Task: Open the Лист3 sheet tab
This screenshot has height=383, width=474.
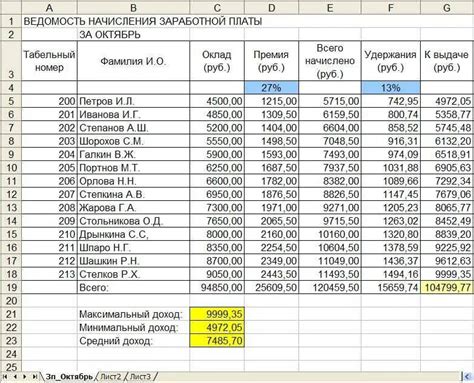Action: click(140, 377)
